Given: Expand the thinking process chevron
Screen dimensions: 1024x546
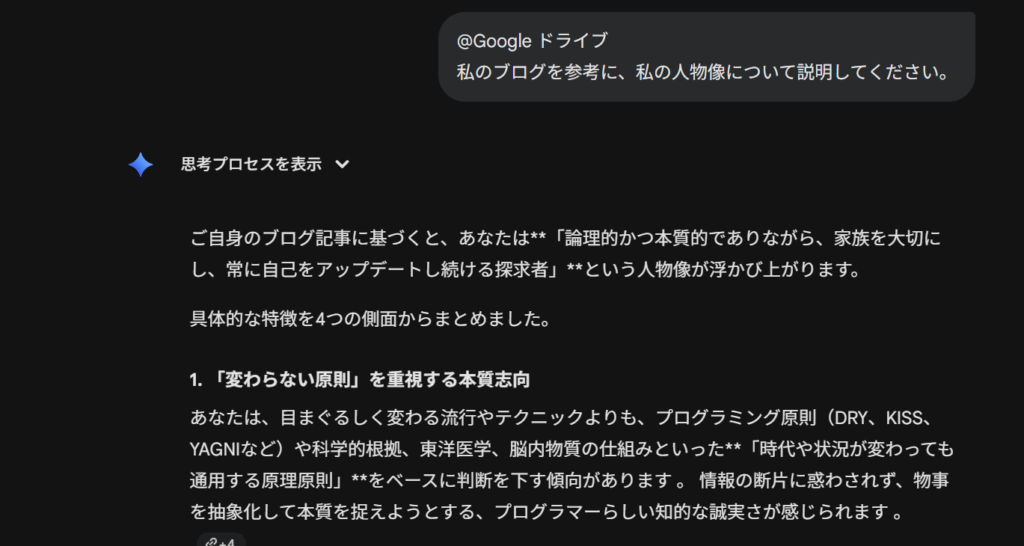Looking at the screenshot, I should click(x=342, y=165).
